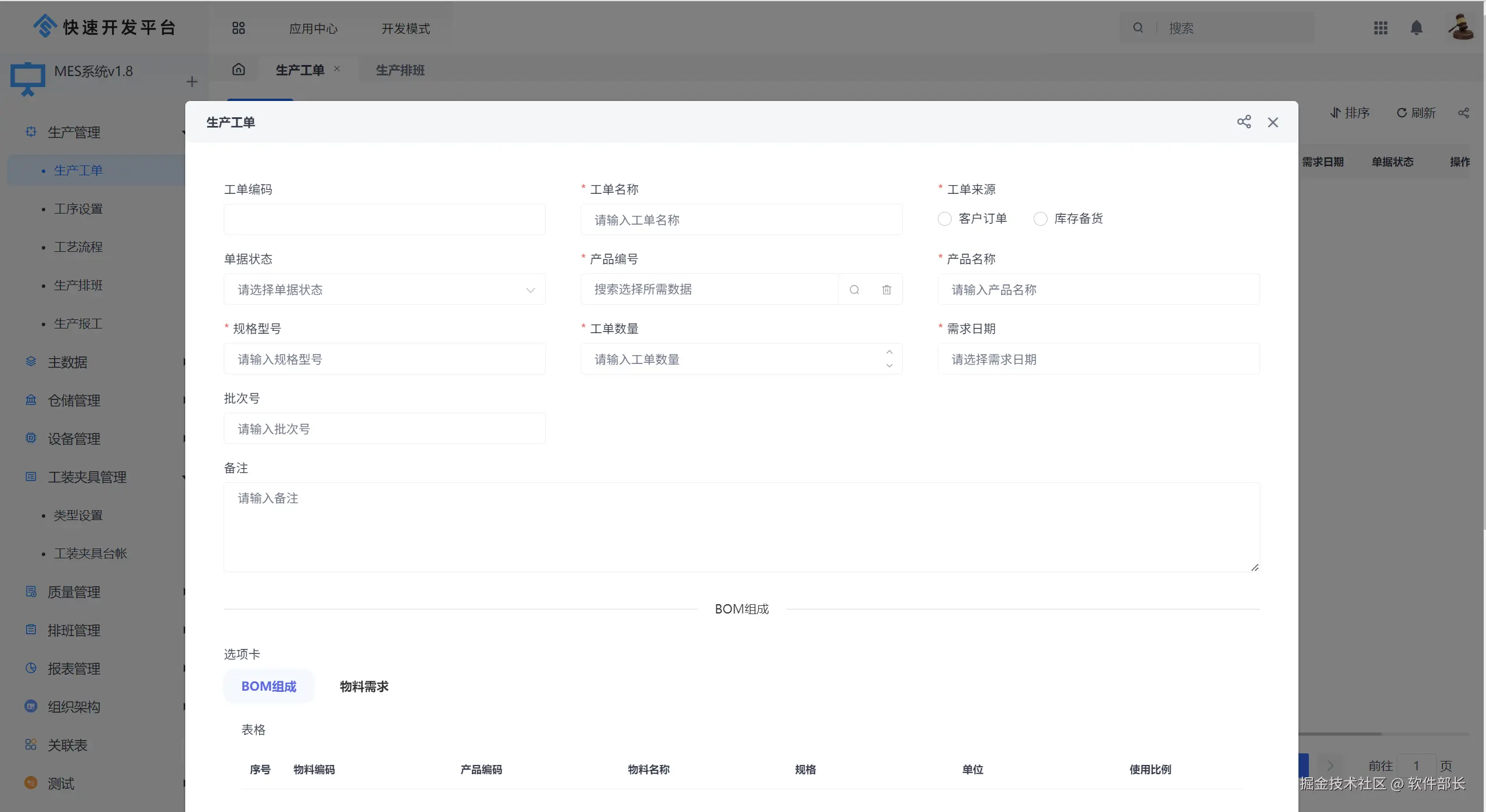Open the 单据状态 dropdown
The width and height of the screenshot is (1486, 812).
384,290
